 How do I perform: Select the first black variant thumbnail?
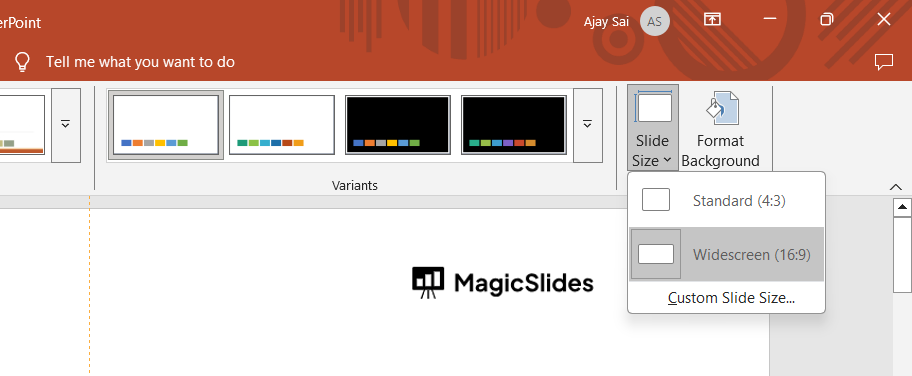398,125
